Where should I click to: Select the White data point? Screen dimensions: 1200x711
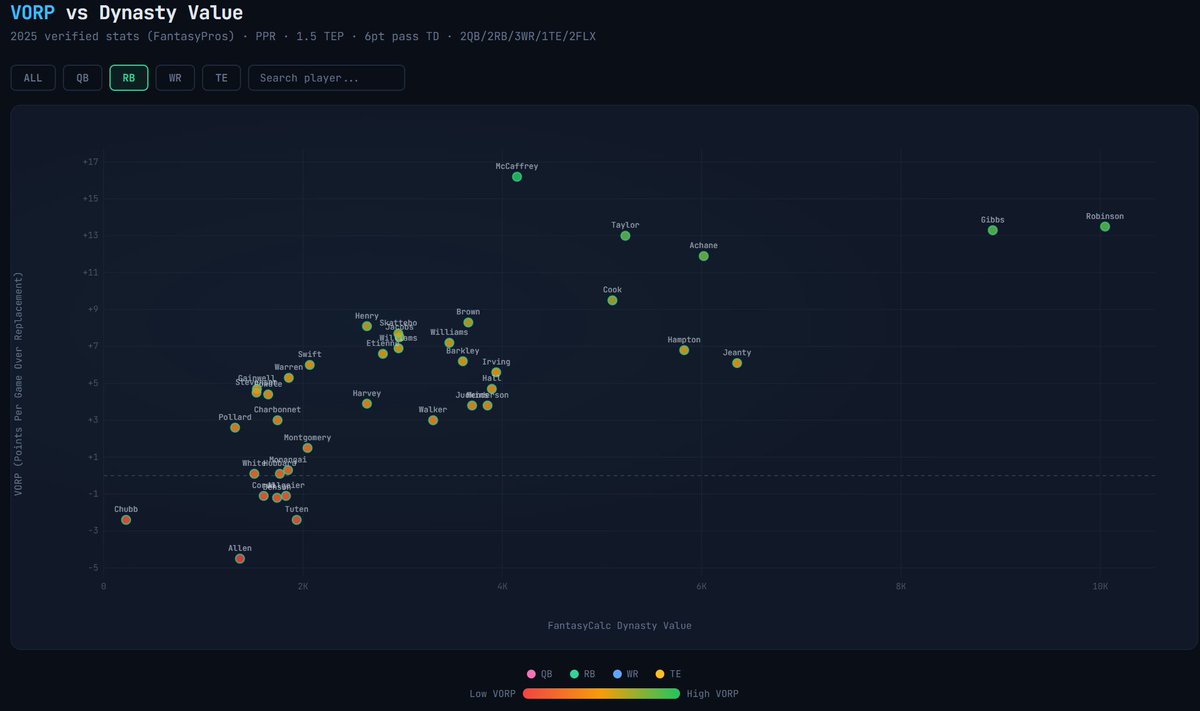coord(254,474)
